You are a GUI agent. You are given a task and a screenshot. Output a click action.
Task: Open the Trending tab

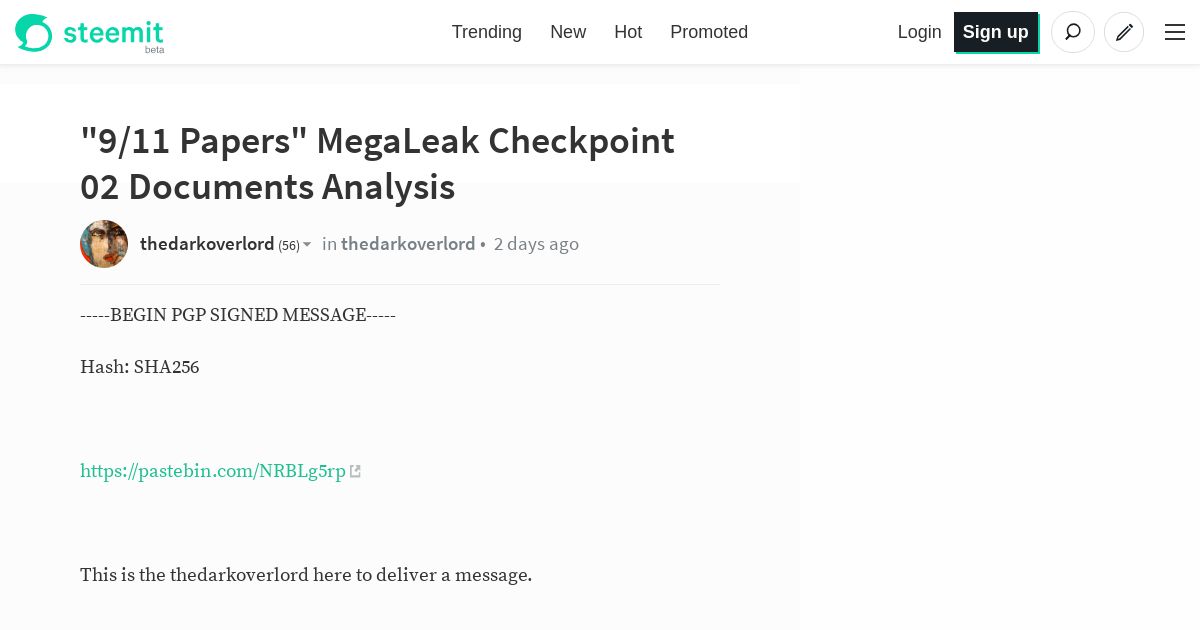[x=487, y=32]
